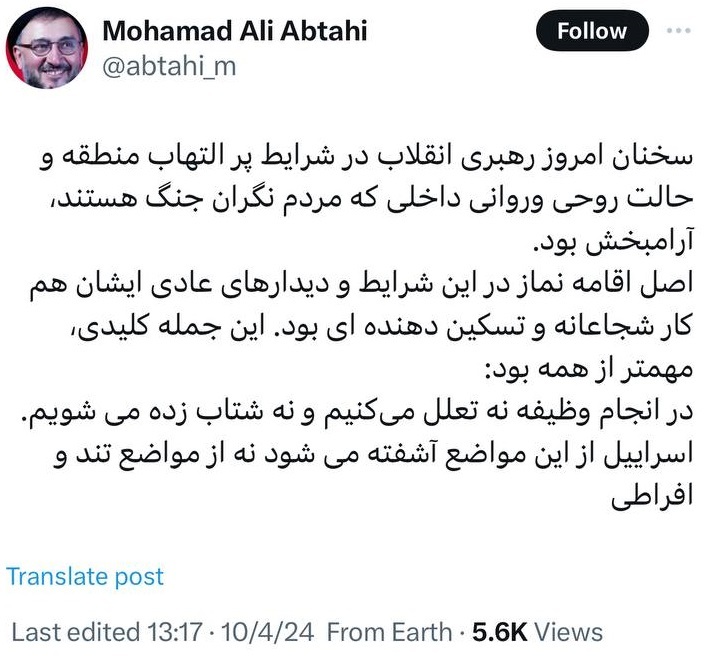Click the 5.6K Views count
Screen dimensions: 714x663
point(538,632)
